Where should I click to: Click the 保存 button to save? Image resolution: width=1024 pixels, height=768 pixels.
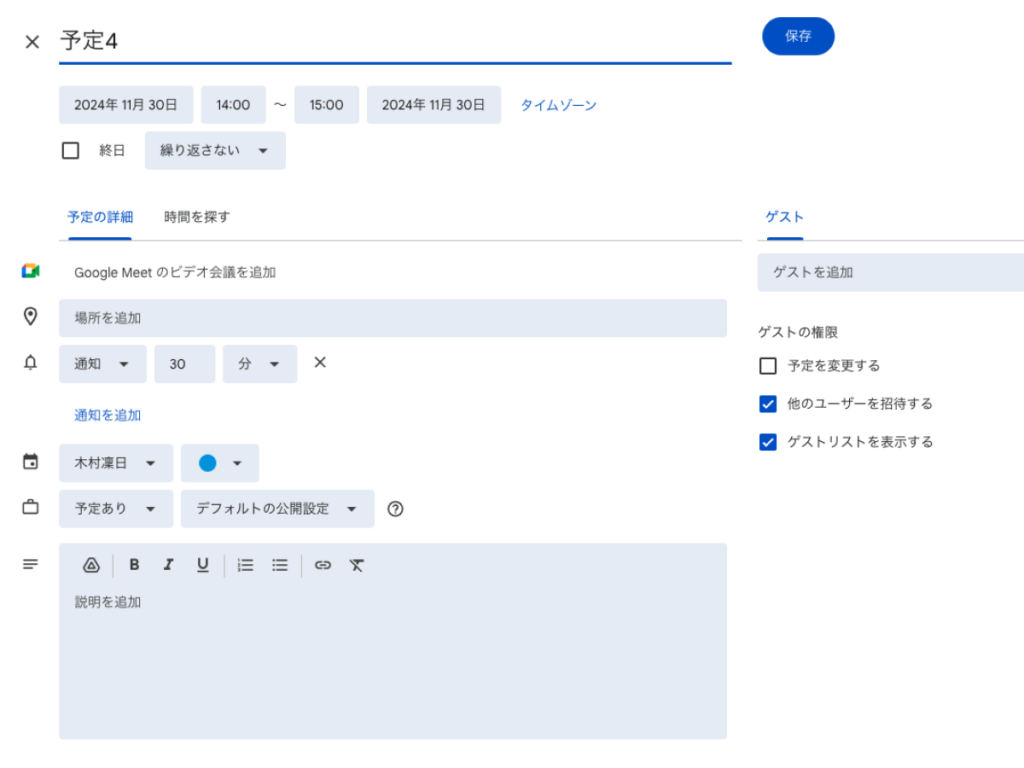(798, 36)
